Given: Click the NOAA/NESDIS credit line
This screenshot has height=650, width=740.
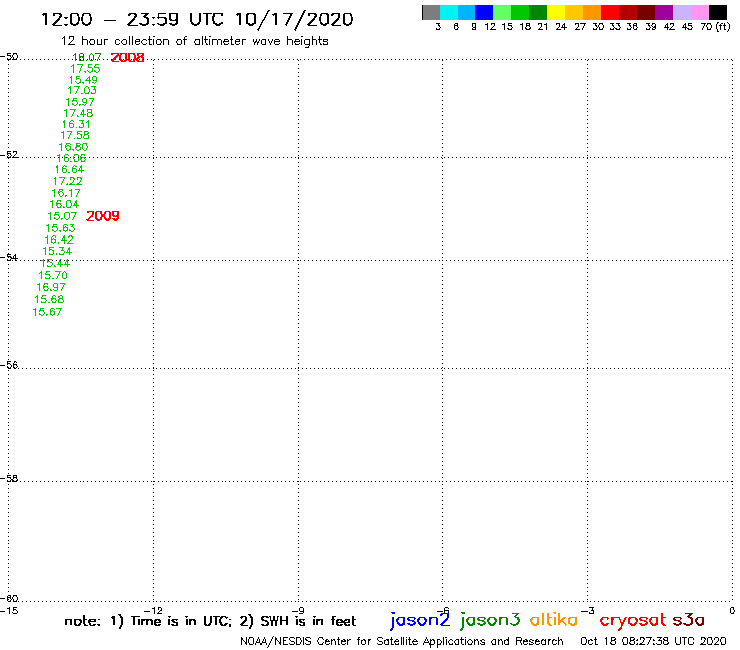Looking at the screenshot, I should pos(402,642).
